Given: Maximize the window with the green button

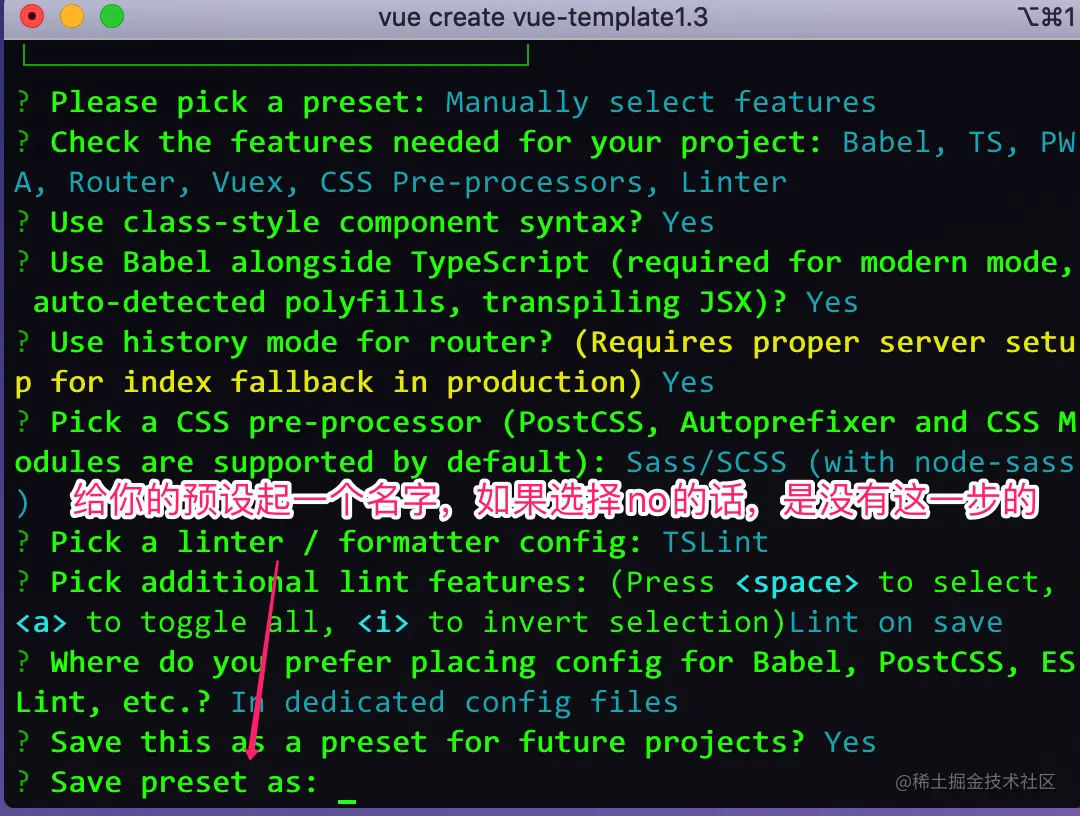Looking at the screenshot, I should (x=112, y=17).
